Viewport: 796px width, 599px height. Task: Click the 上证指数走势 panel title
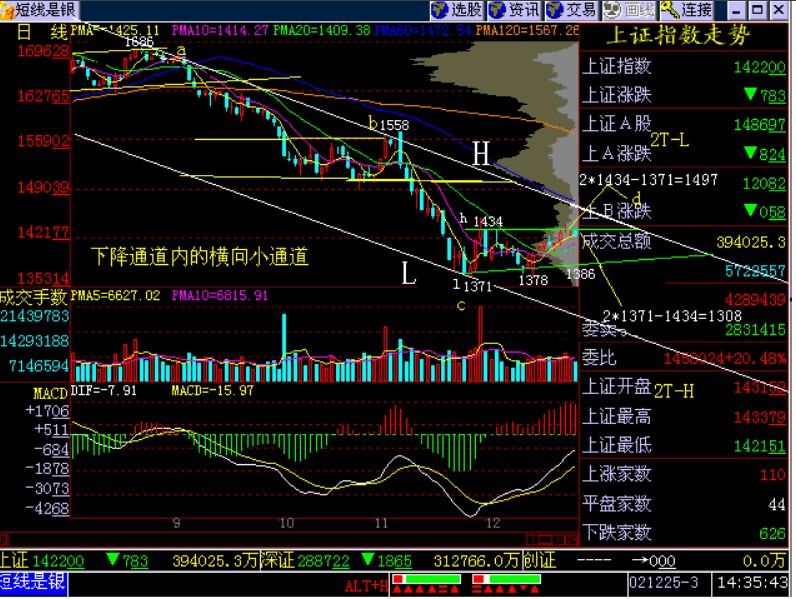678,35
